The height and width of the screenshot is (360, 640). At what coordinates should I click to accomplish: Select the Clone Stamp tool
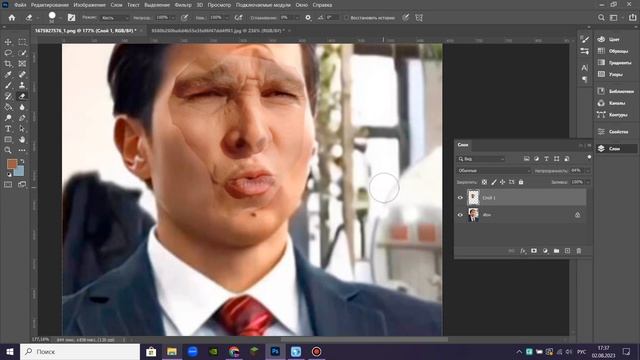pos(22,85)
